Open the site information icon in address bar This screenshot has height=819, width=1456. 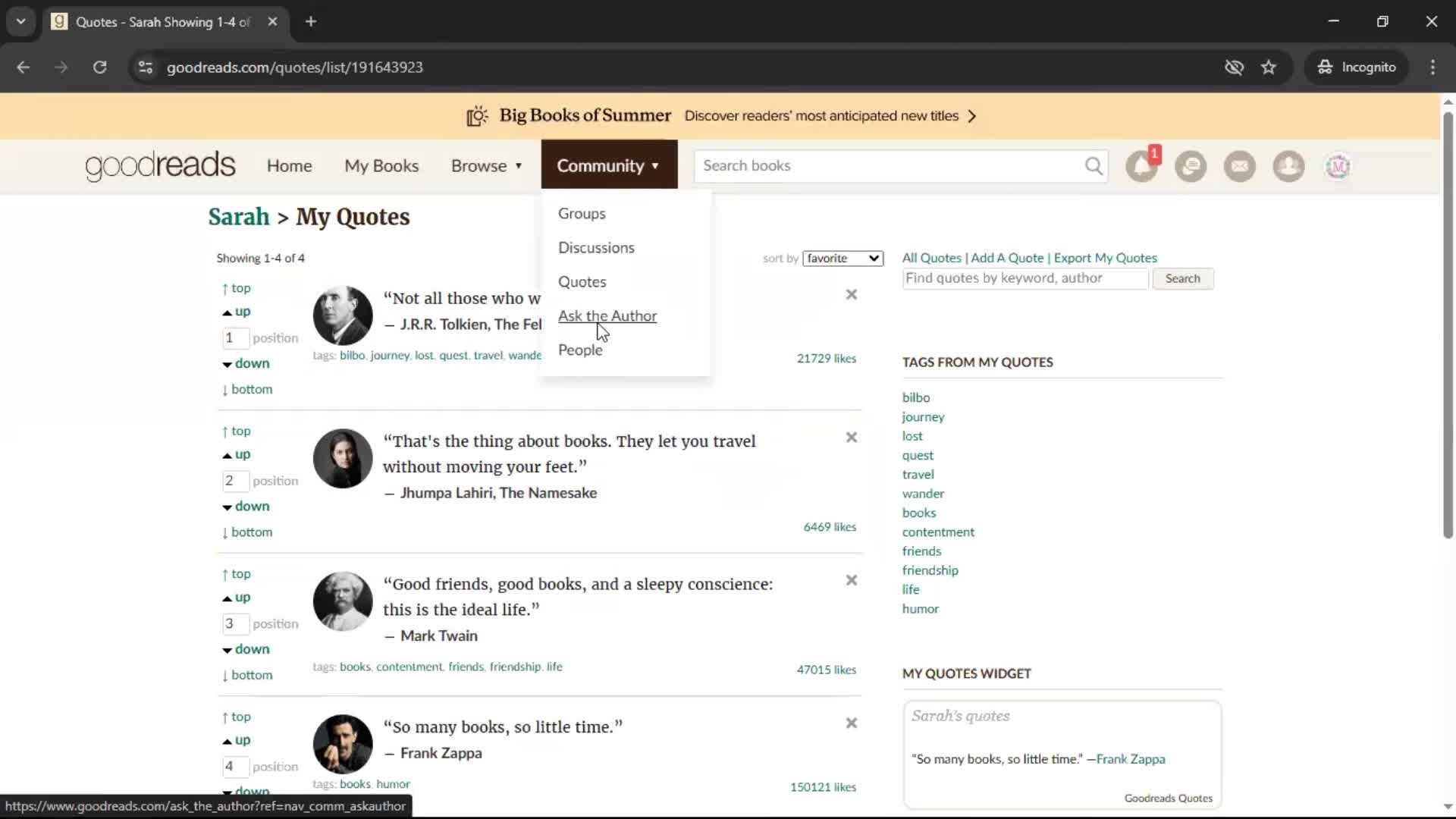pyautogui.click(x=146, y=67)
